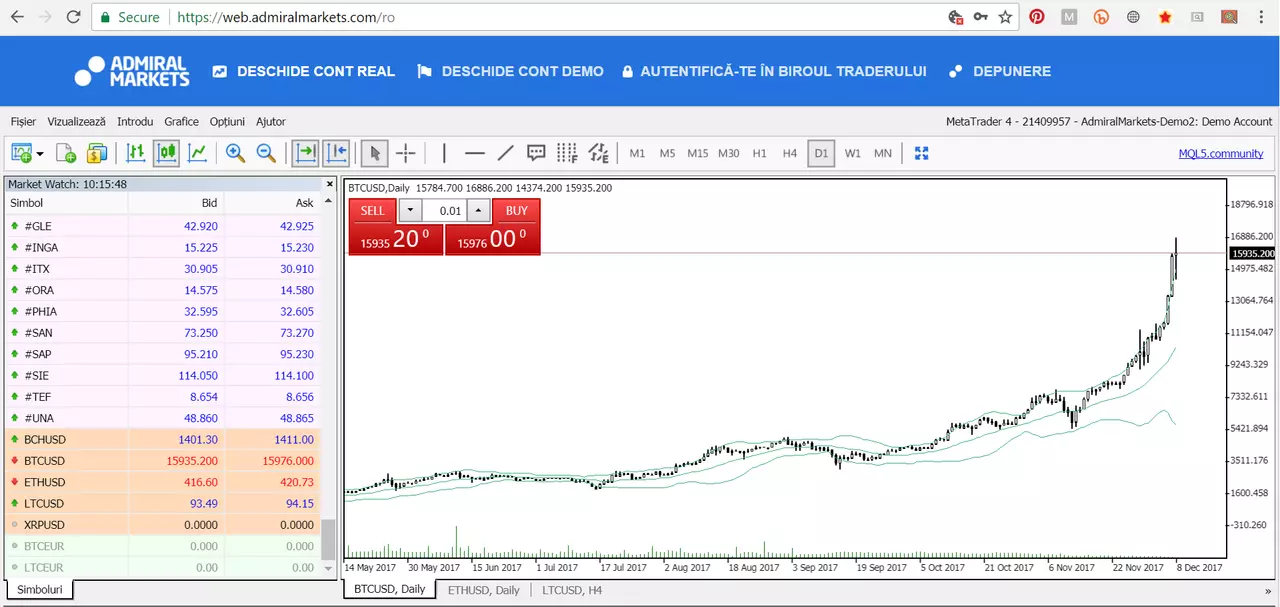Decrease lot volume with down arrow
Image resolution: width=1280 pixels, height=607 pixels.
pyautogui.click(x=411, y=211)
